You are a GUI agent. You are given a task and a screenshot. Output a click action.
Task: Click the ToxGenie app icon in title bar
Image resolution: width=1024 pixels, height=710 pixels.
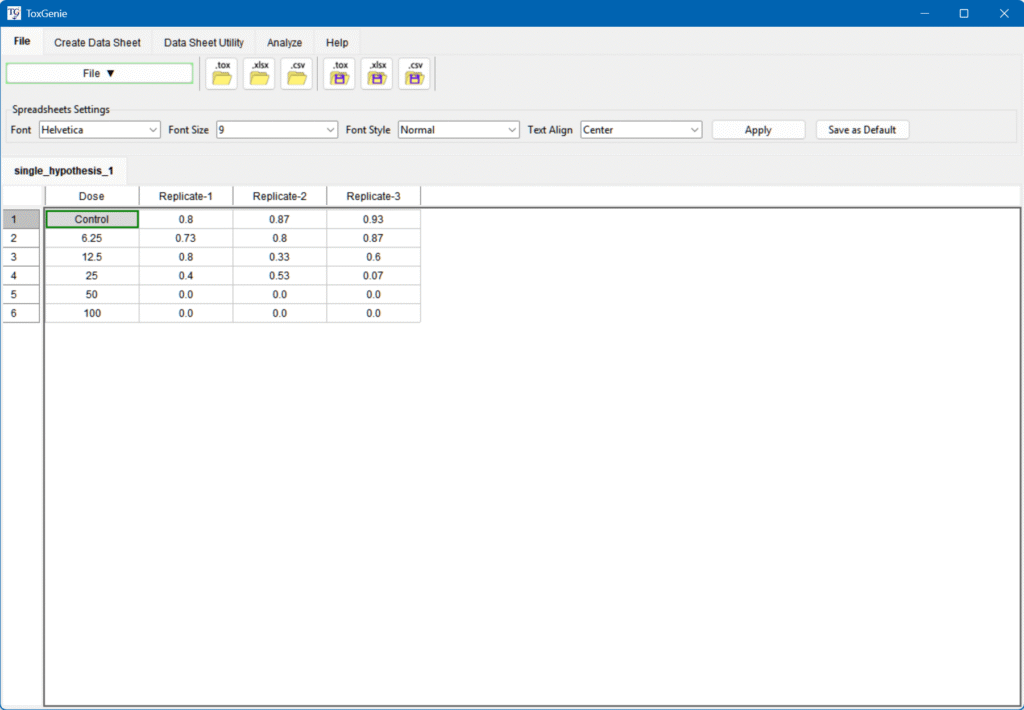coord(14,13)
